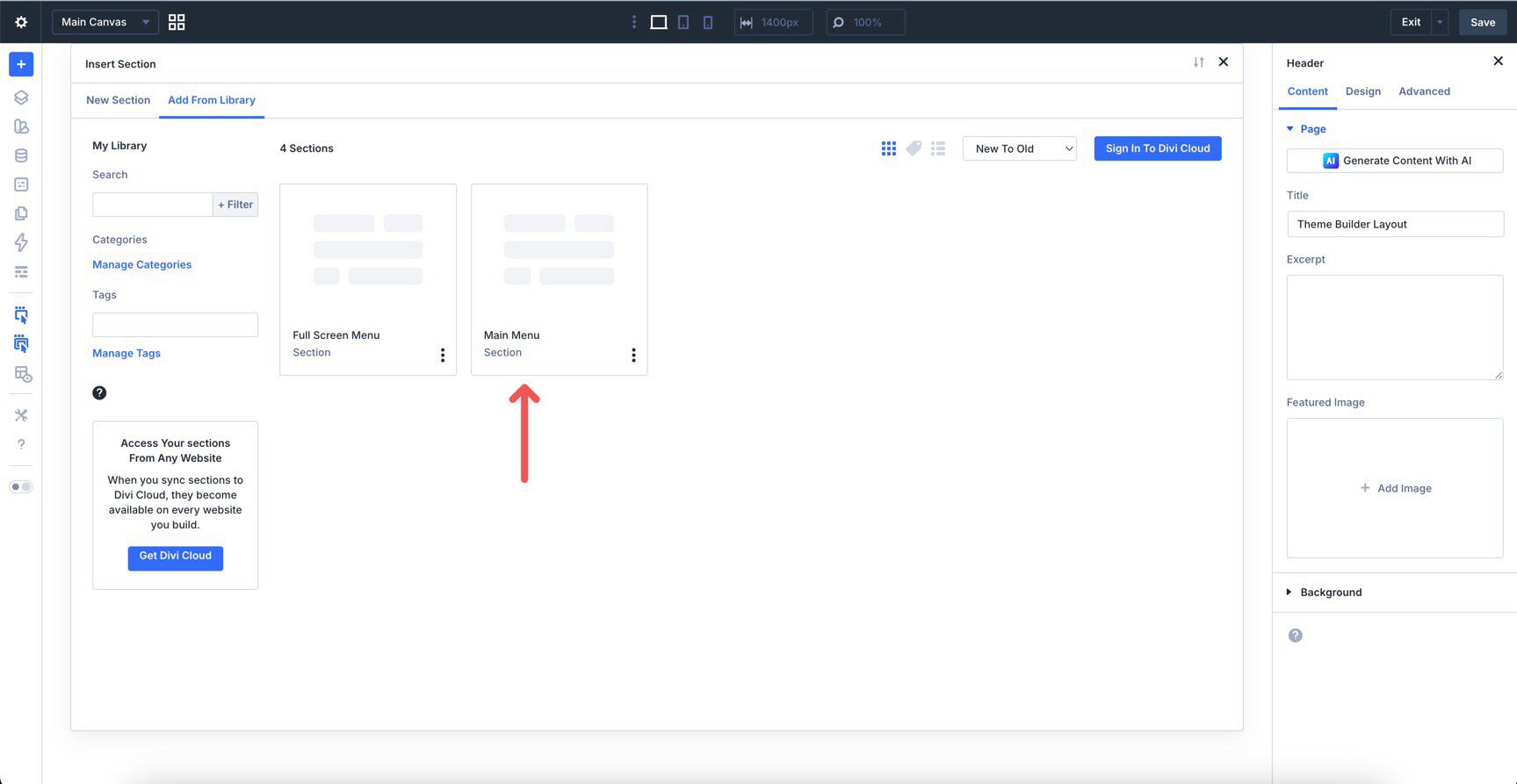Open the design presets icon in sidebar

click(x=21, y=126)
